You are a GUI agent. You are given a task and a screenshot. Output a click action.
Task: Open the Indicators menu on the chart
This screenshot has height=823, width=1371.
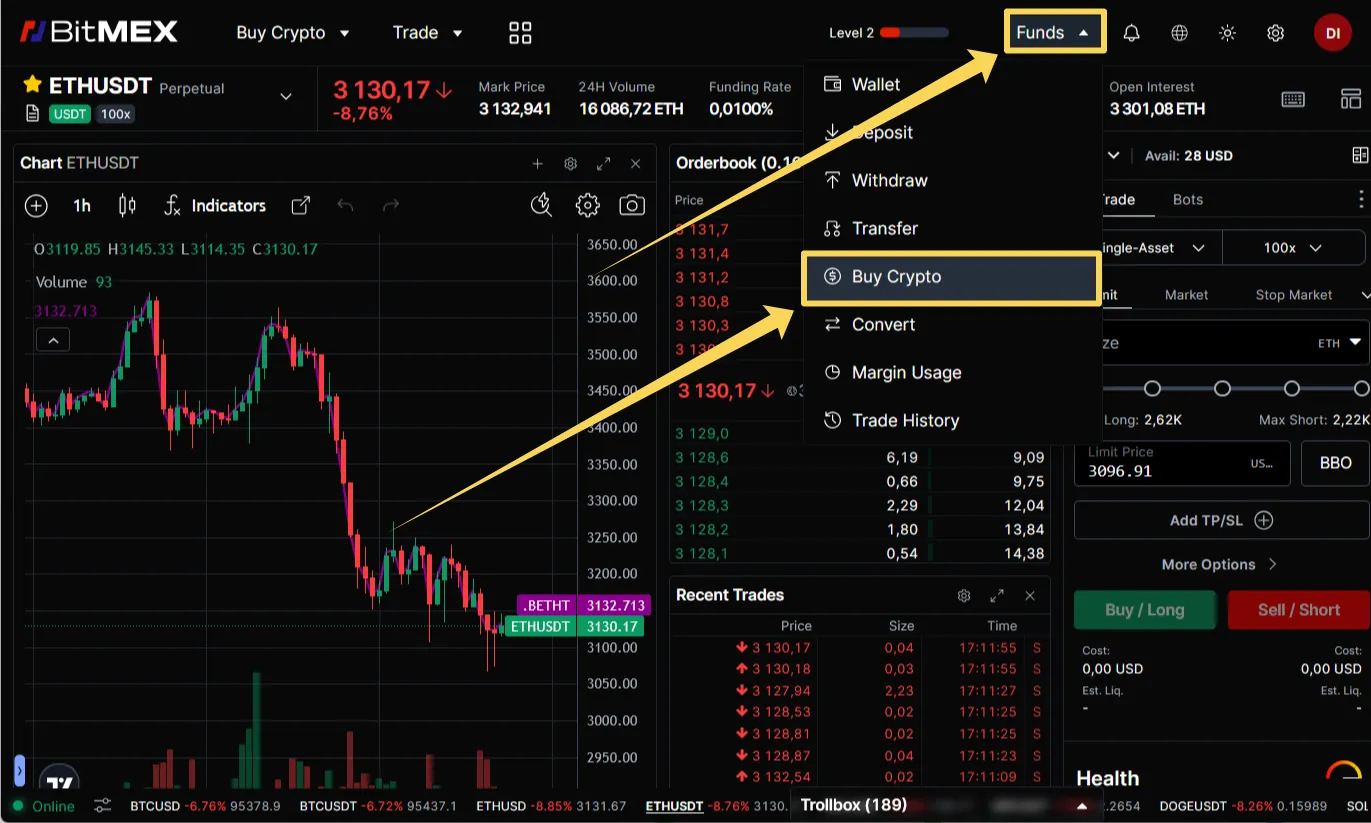pyautogui.click(x=228, y=205)
